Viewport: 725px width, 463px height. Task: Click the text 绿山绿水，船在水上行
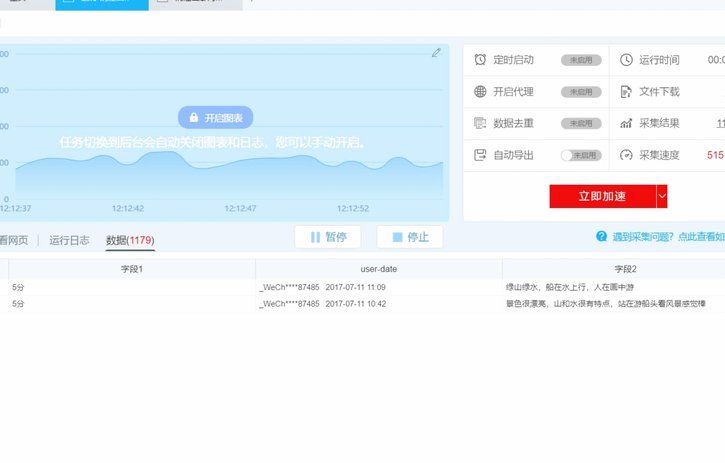[548, 287]
